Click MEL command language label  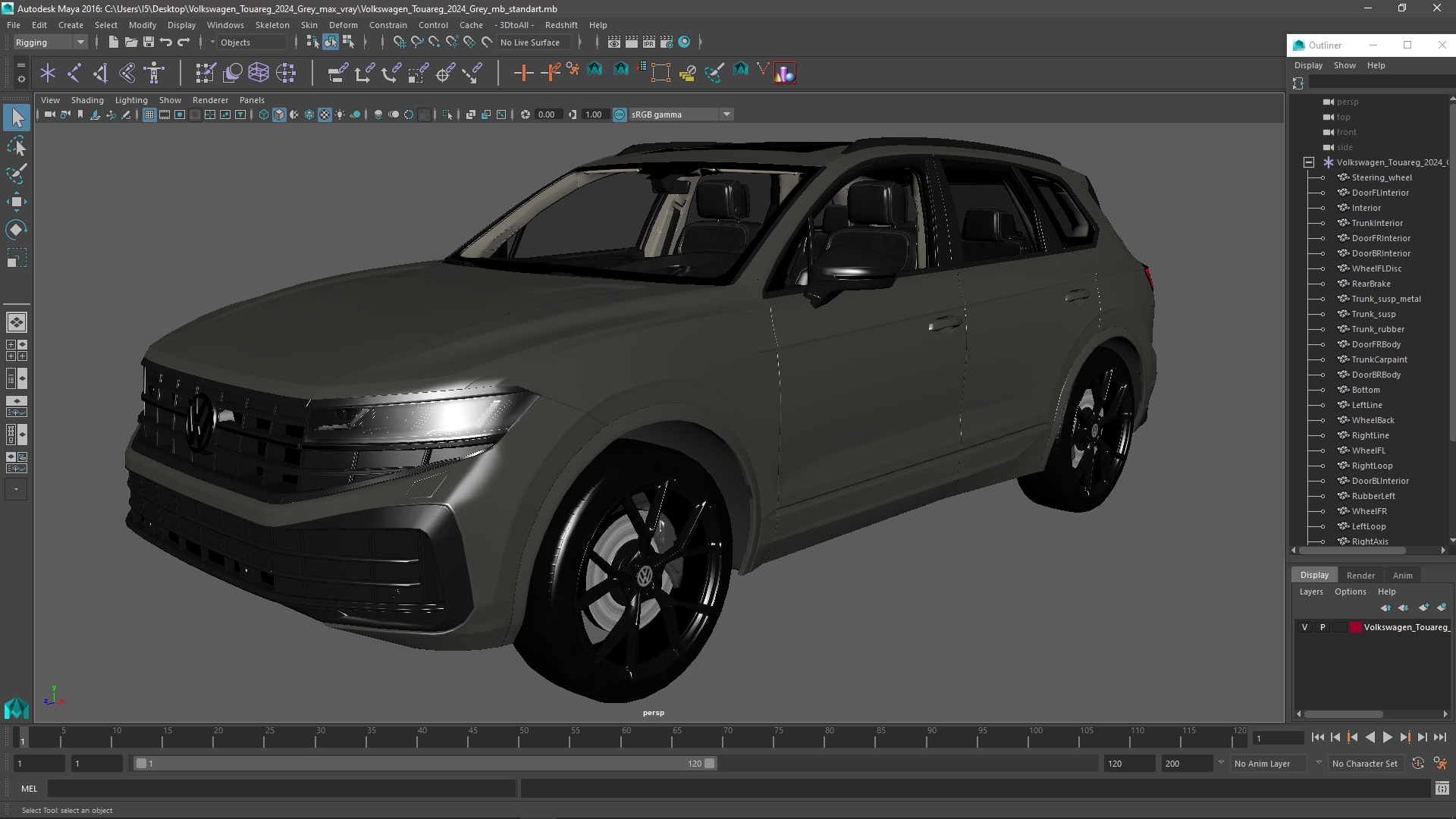point(29,789)
